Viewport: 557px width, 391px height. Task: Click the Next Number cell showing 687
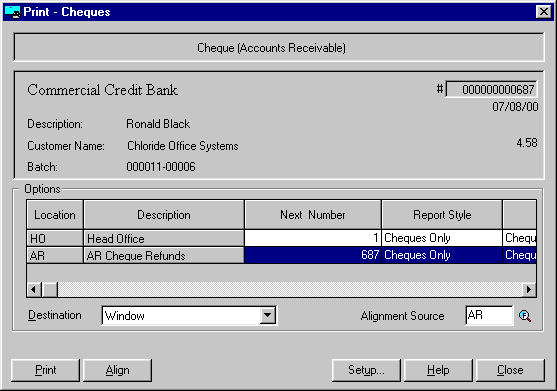(x=313, y=255)
